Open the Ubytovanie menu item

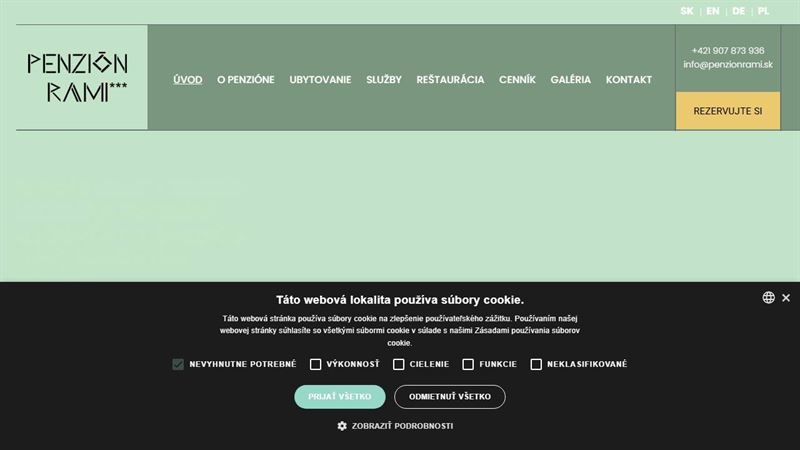tap(320, 80)
